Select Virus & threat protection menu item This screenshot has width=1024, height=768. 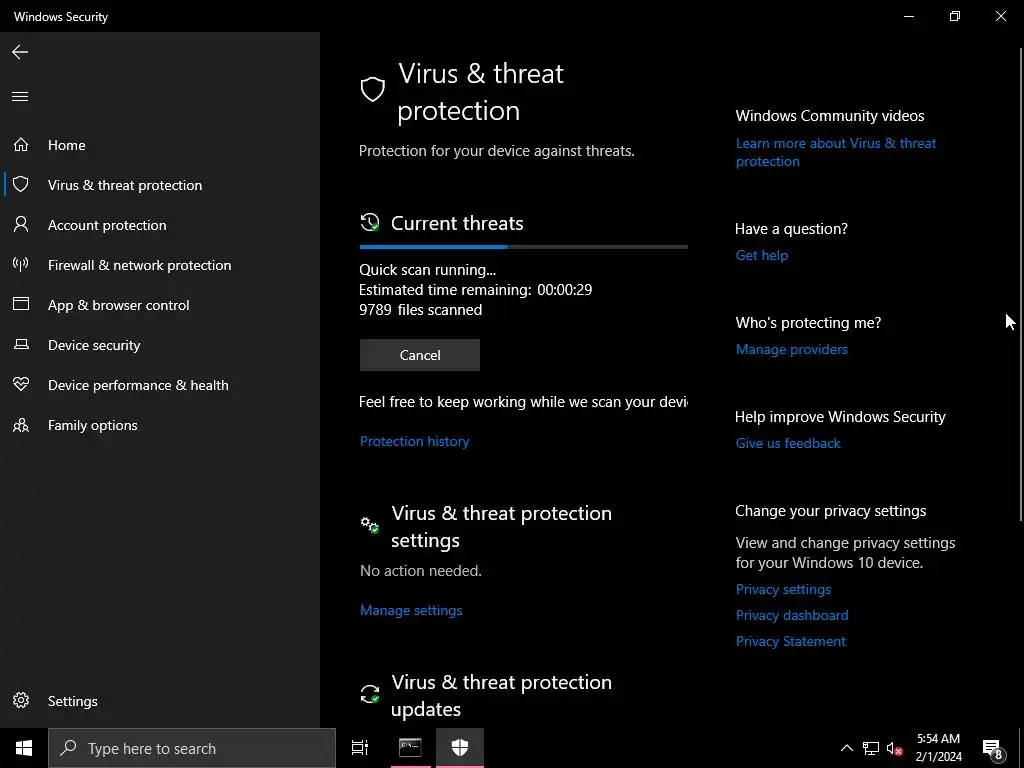(x=125, y=185)
